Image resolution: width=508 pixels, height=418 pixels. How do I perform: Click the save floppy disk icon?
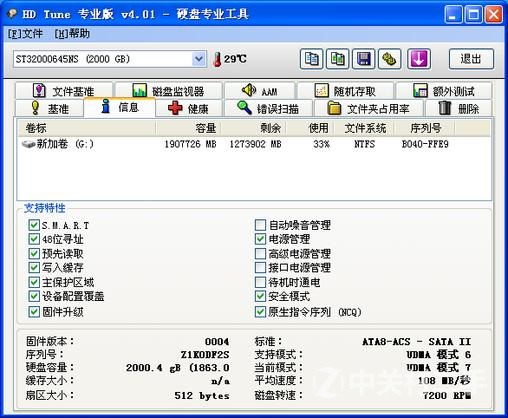pos(363,59)
